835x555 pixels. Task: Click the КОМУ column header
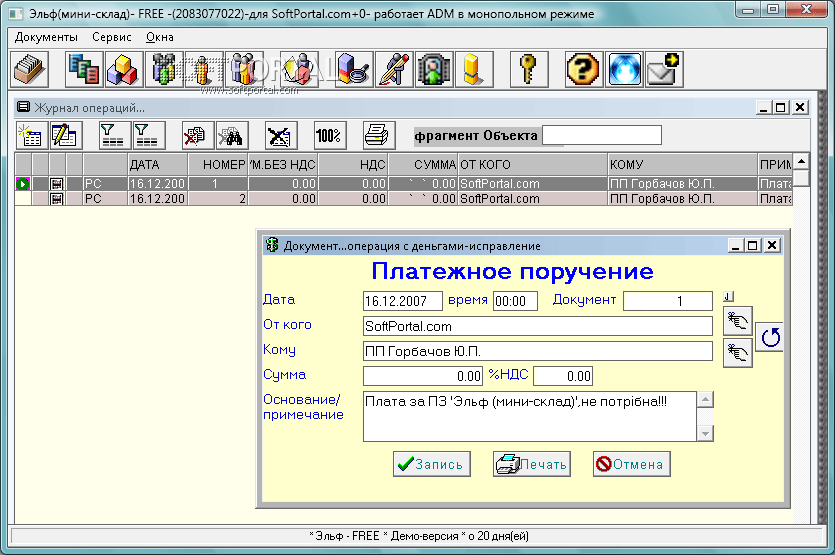[x=683, y=165]
